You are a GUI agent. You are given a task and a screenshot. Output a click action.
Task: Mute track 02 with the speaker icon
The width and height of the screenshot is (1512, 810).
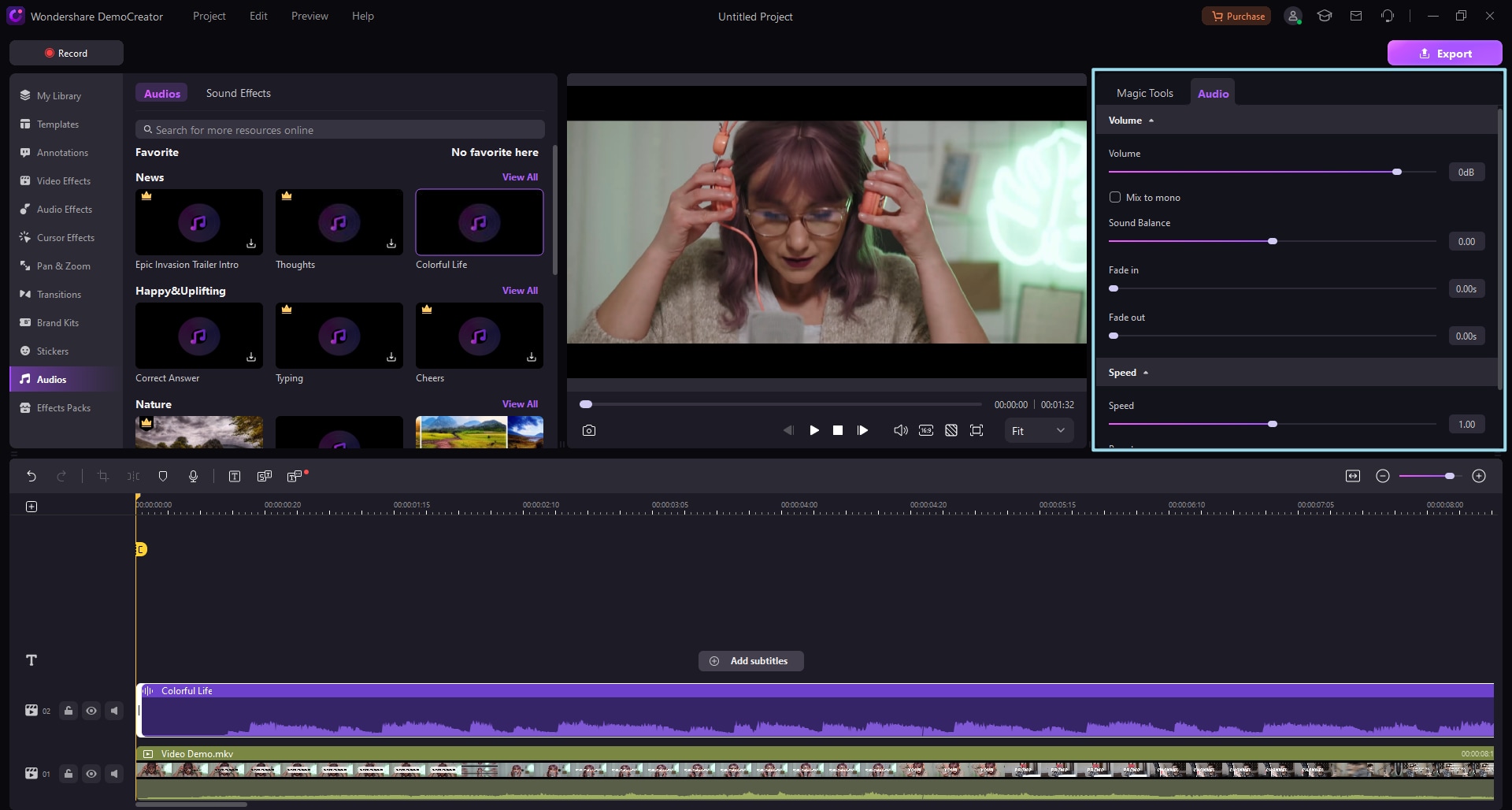(114, 711)
